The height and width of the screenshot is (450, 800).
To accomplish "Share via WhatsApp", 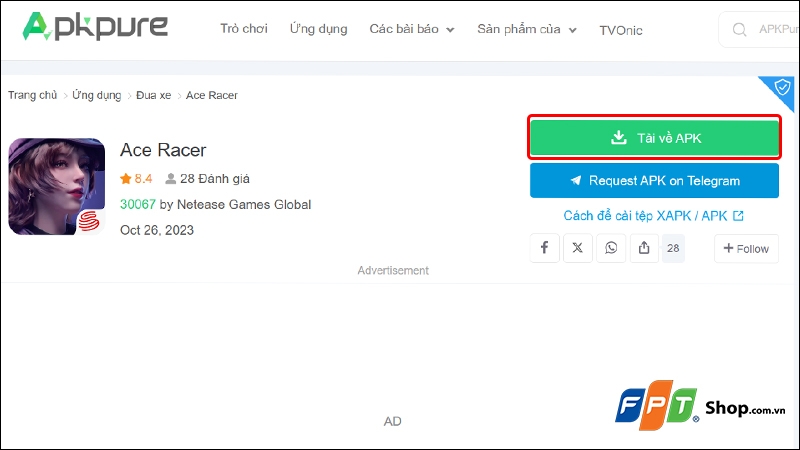I will point(611,248).
